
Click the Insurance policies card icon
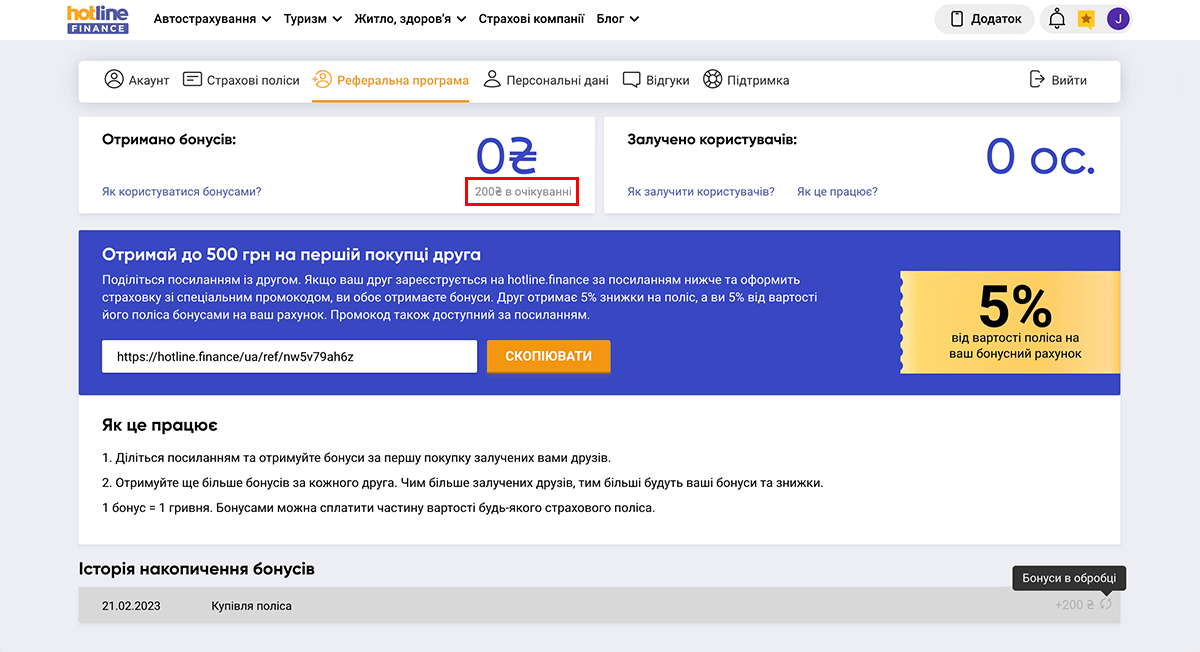click(x=192, y=80)
